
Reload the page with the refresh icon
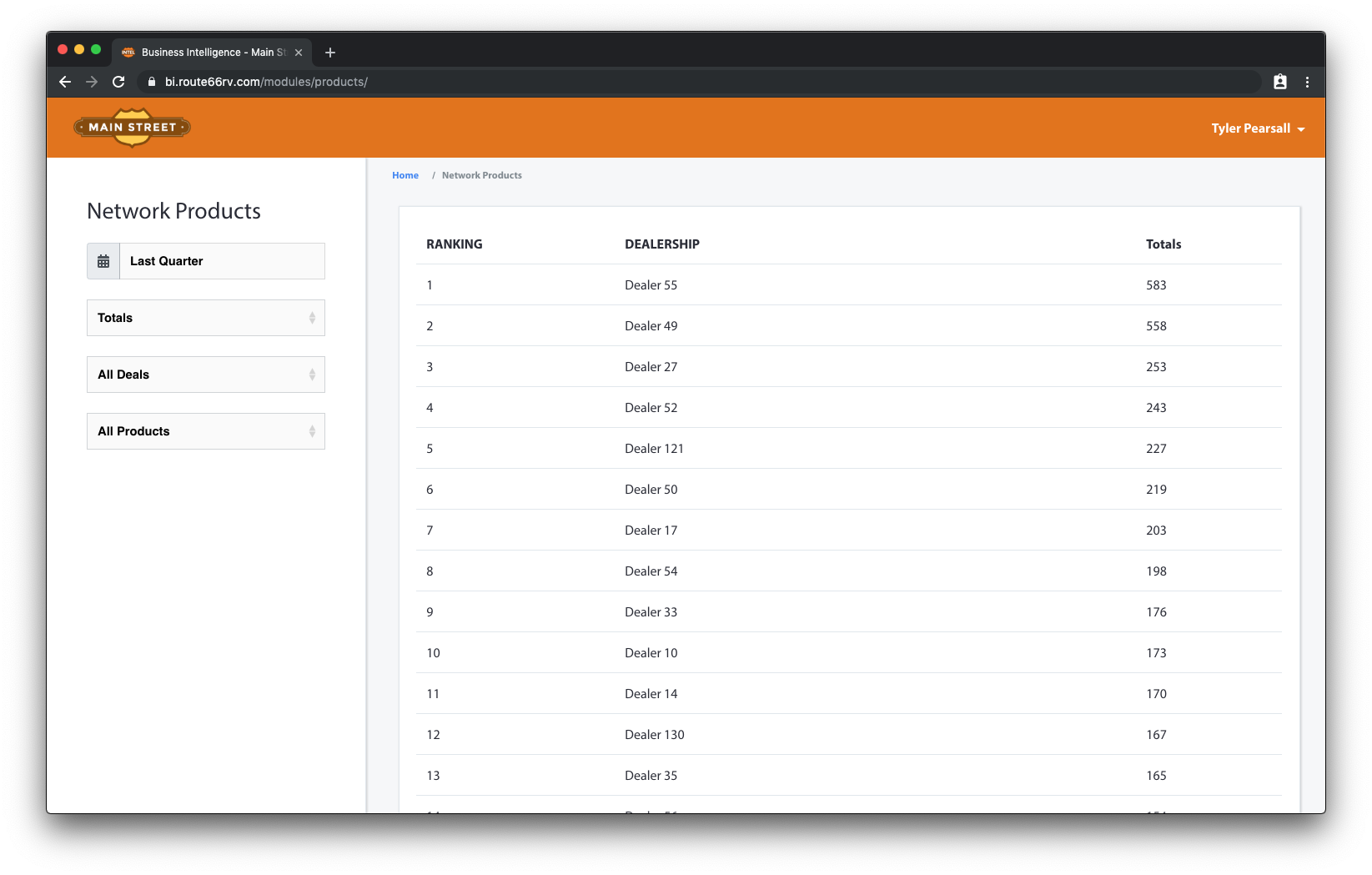point(118,82)
